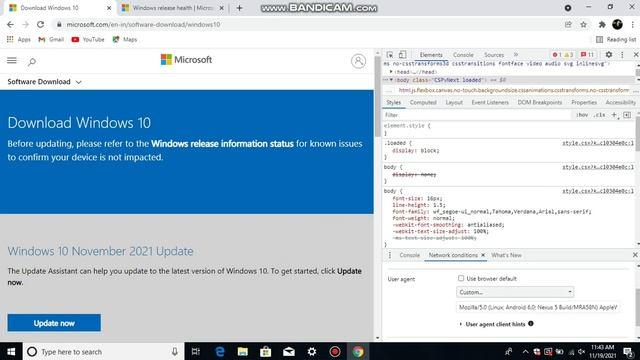This screenshot has height=360, width=640.
Task: Switch to the Console panel tab
Action: click(x=463, y=55)
